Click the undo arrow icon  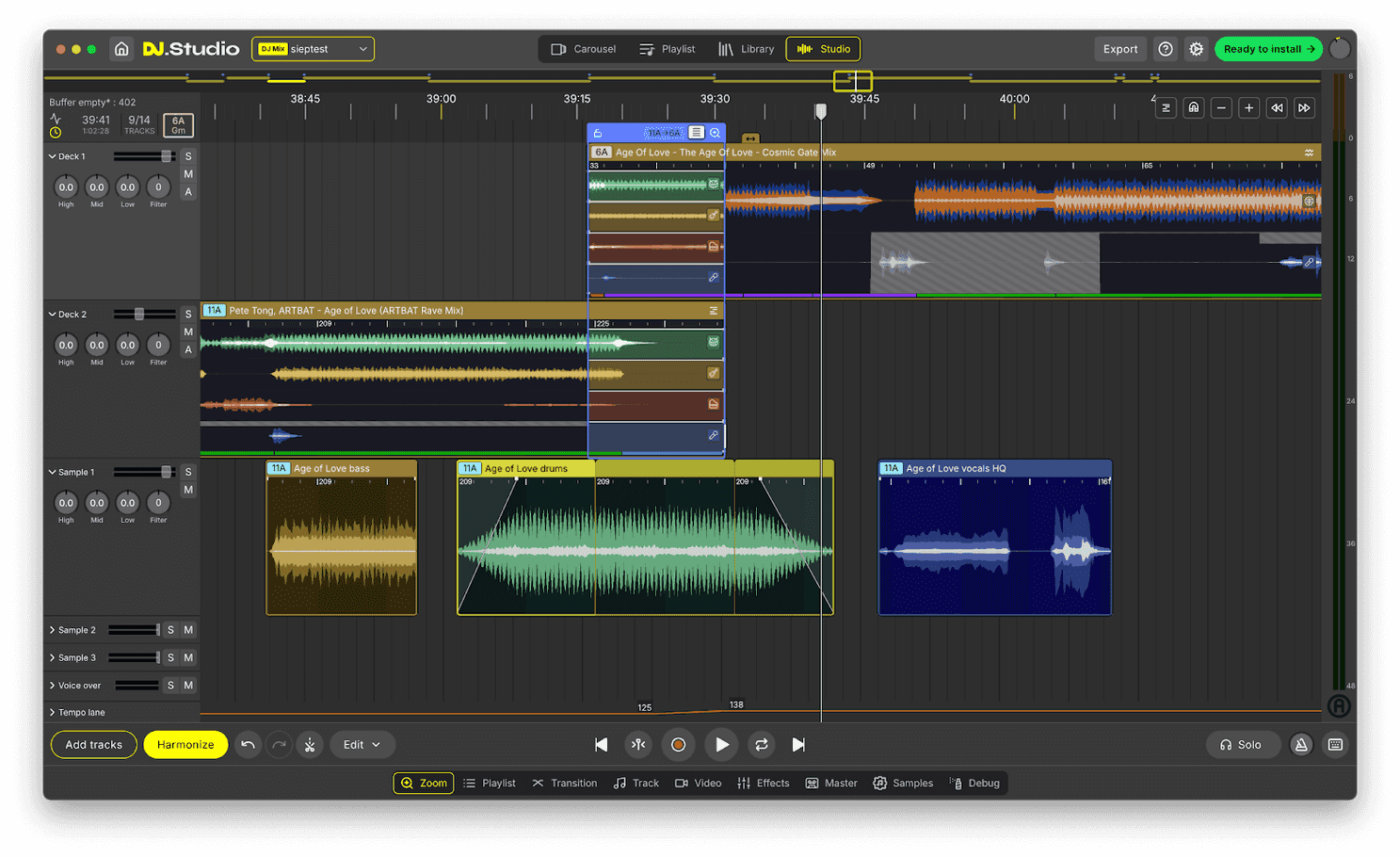pyautogui.click(x=248, y=745)
